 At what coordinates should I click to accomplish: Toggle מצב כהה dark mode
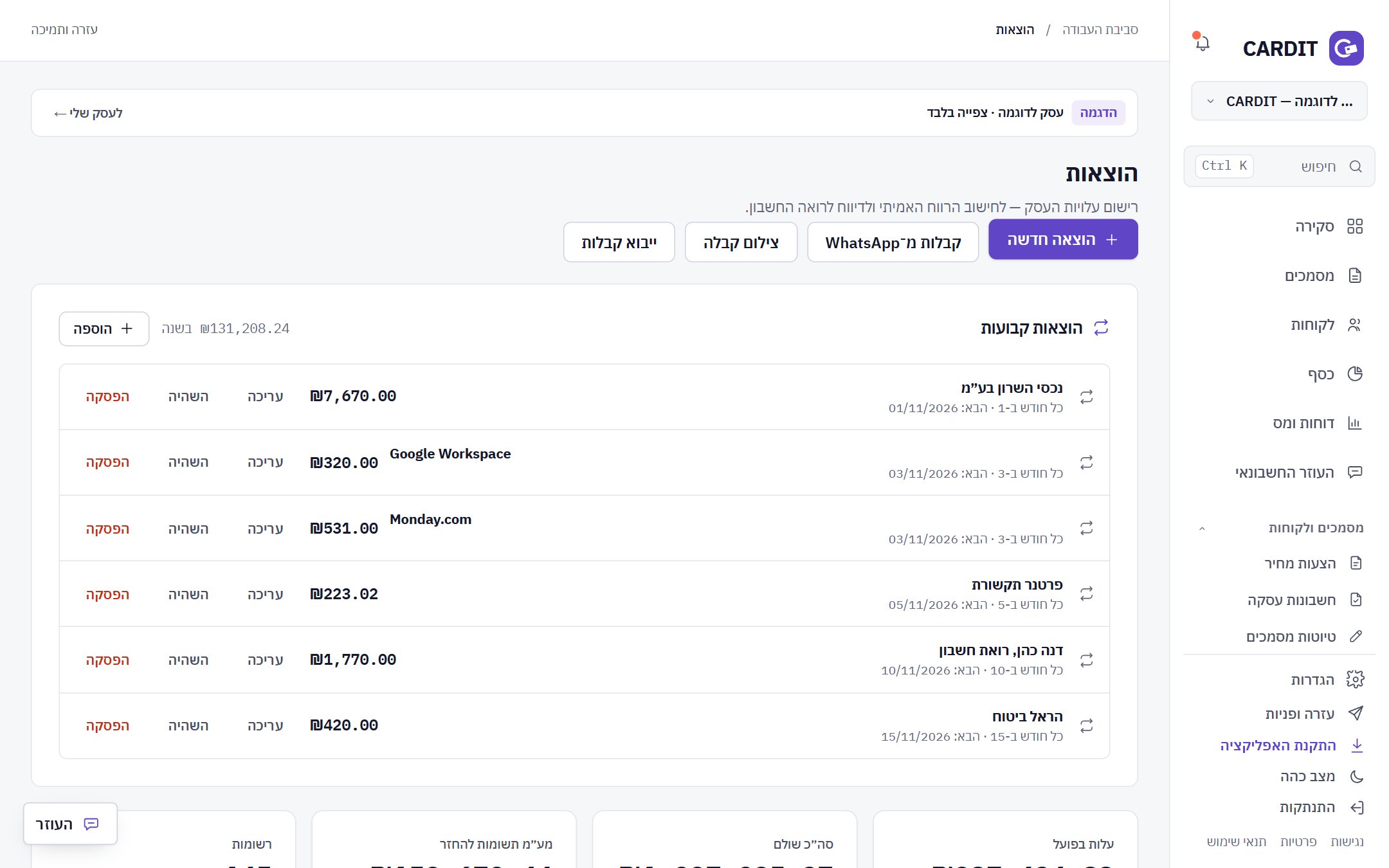coord(1321,776)
